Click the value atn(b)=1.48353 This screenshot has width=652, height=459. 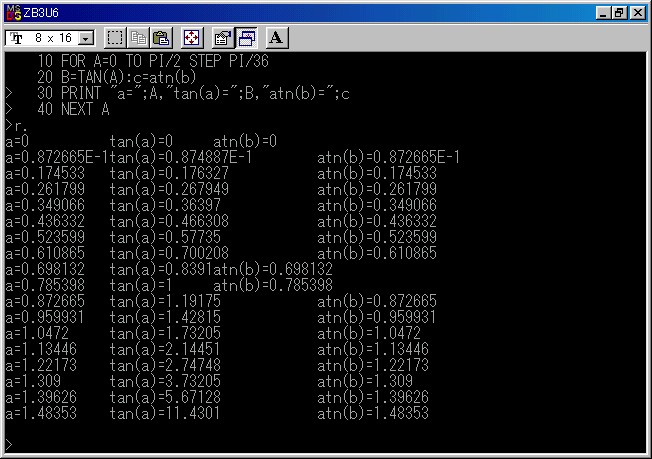pos(373,413)
